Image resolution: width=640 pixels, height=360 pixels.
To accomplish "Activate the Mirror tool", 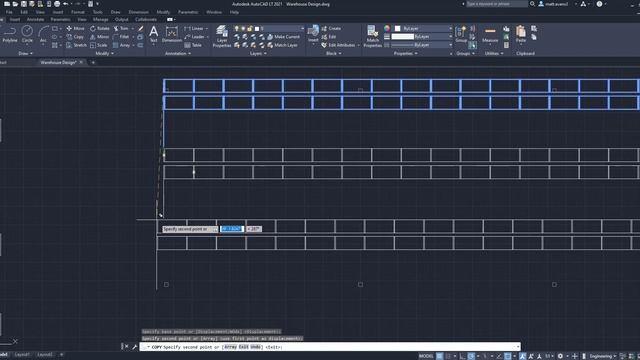I will (x=99, y=37).
